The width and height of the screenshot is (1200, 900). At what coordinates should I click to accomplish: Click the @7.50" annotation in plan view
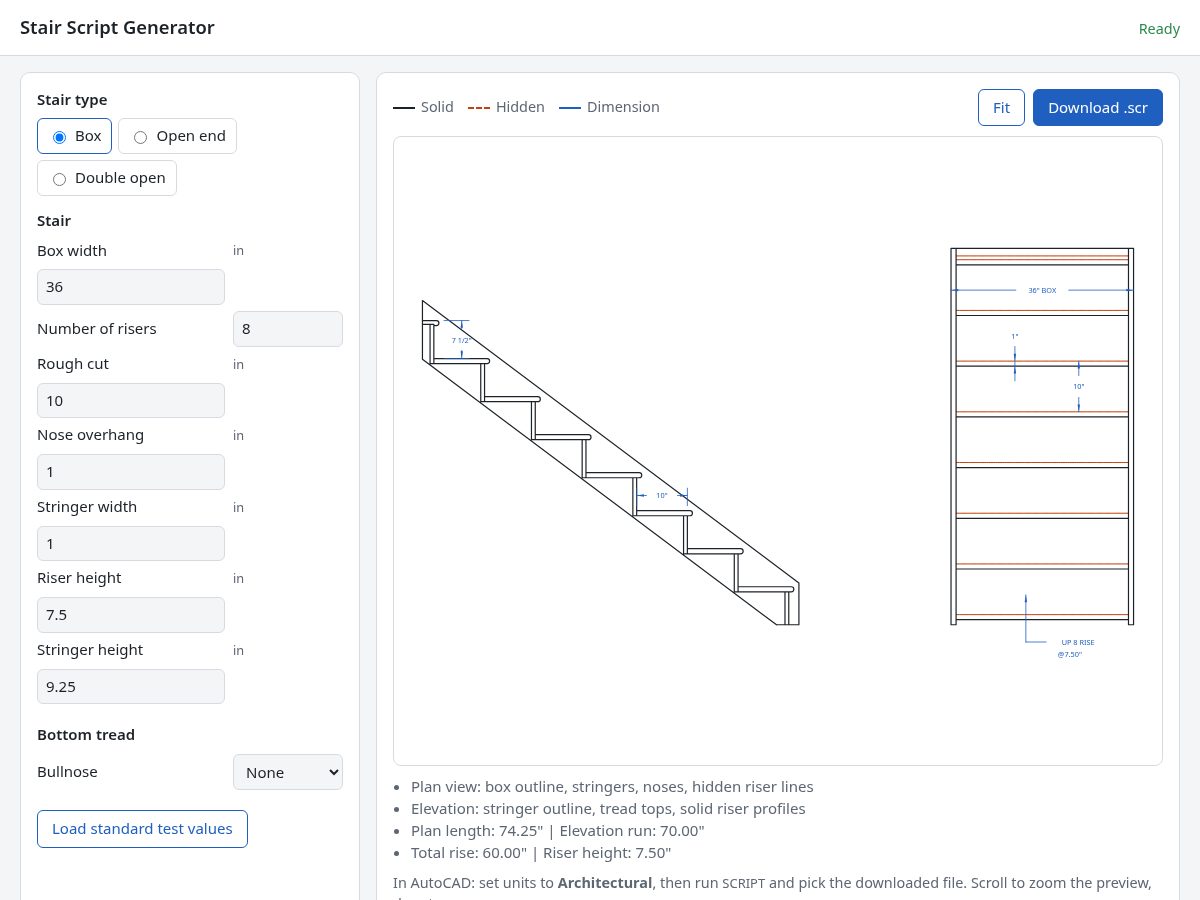click(1070, 654)
